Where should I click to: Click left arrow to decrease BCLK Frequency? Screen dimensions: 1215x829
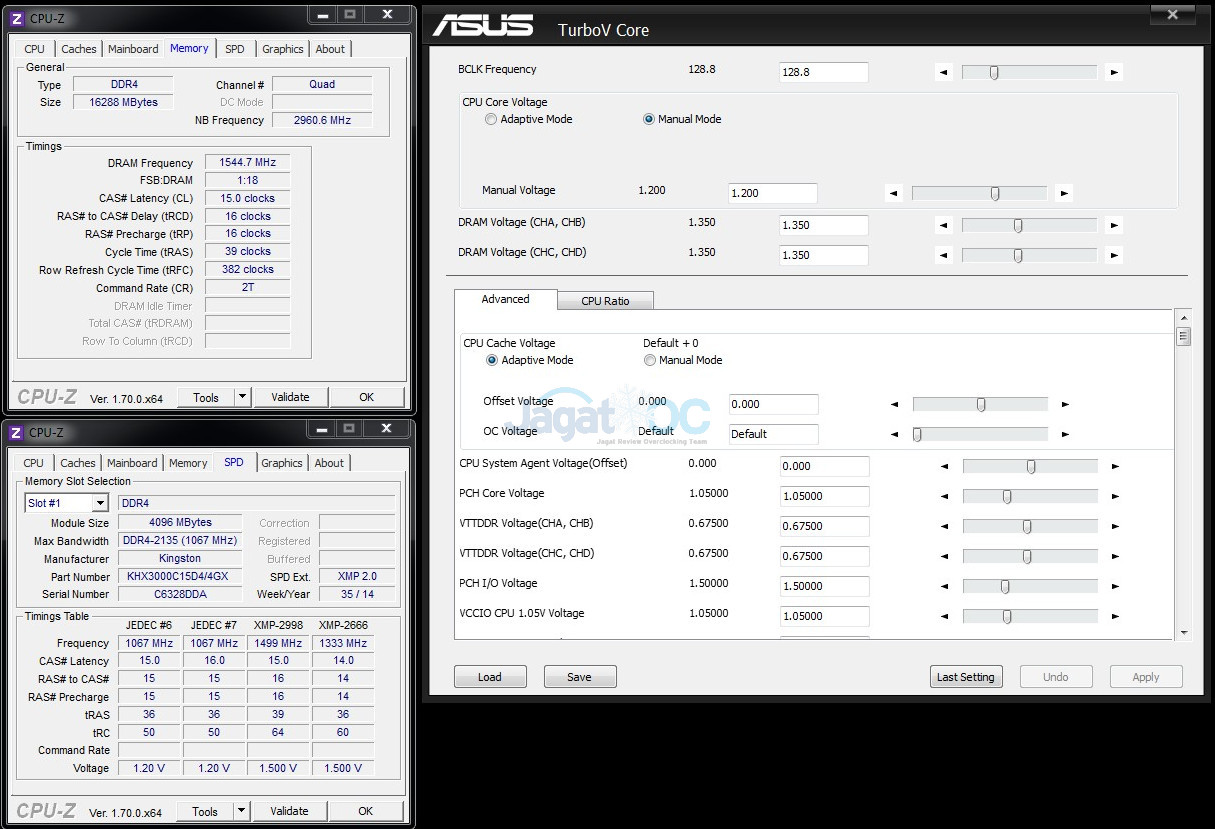click(x=943, y=72)
